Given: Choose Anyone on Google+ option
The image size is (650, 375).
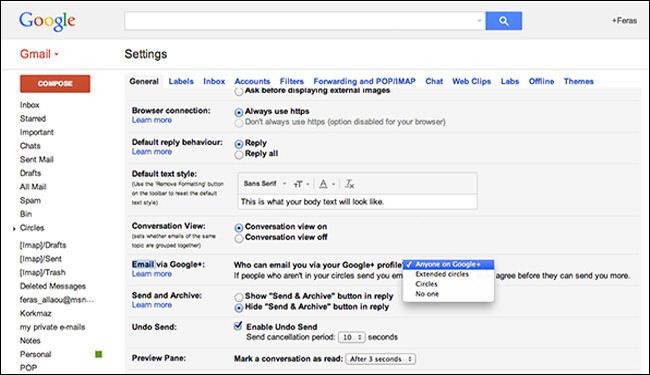Looking at the screenshot, I should [448, 264].
